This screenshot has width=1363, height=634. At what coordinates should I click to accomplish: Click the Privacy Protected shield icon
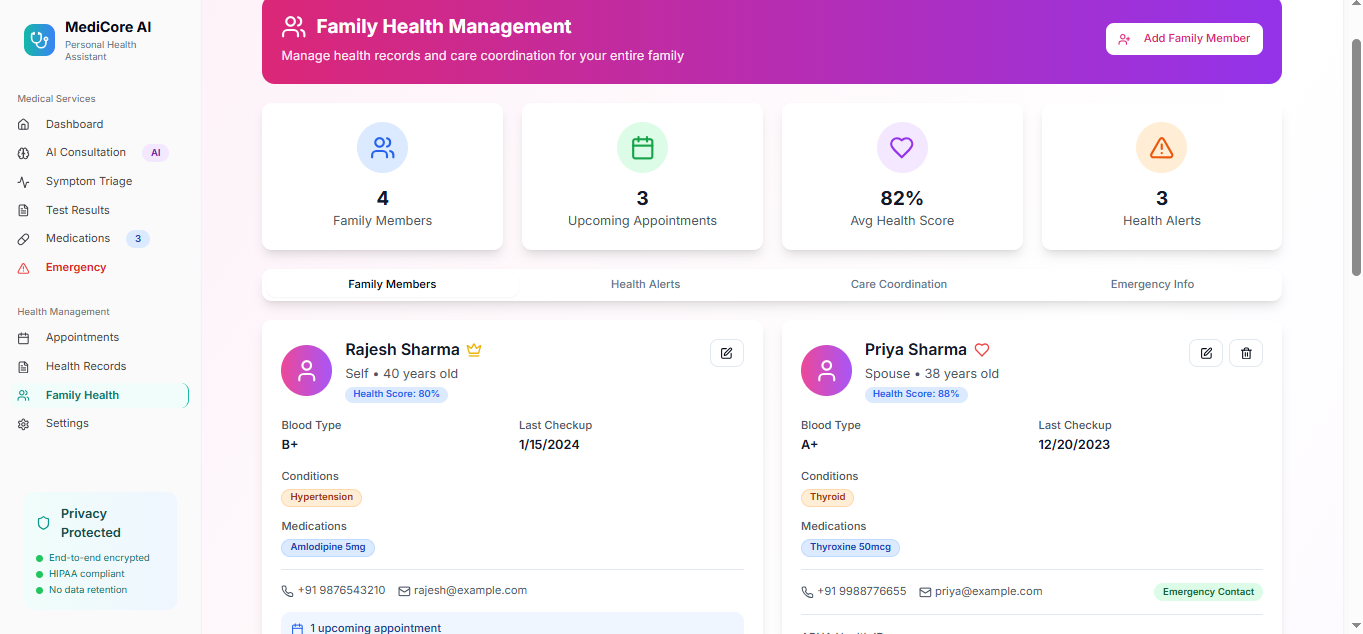pyautogui.click(x=43, y=523)
